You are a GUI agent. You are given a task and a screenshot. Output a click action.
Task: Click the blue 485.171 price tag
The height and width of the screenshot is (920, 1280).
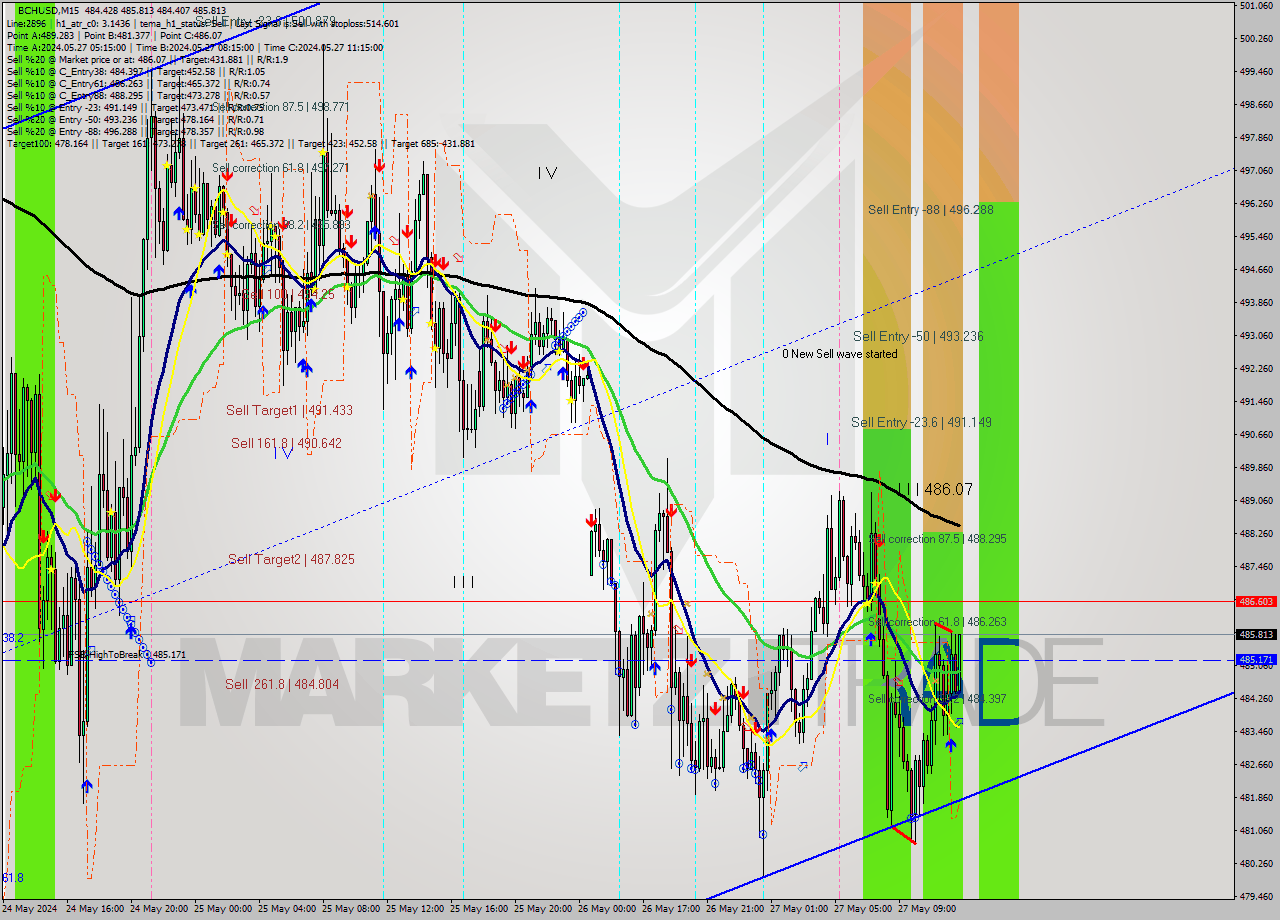[1256, 660]
